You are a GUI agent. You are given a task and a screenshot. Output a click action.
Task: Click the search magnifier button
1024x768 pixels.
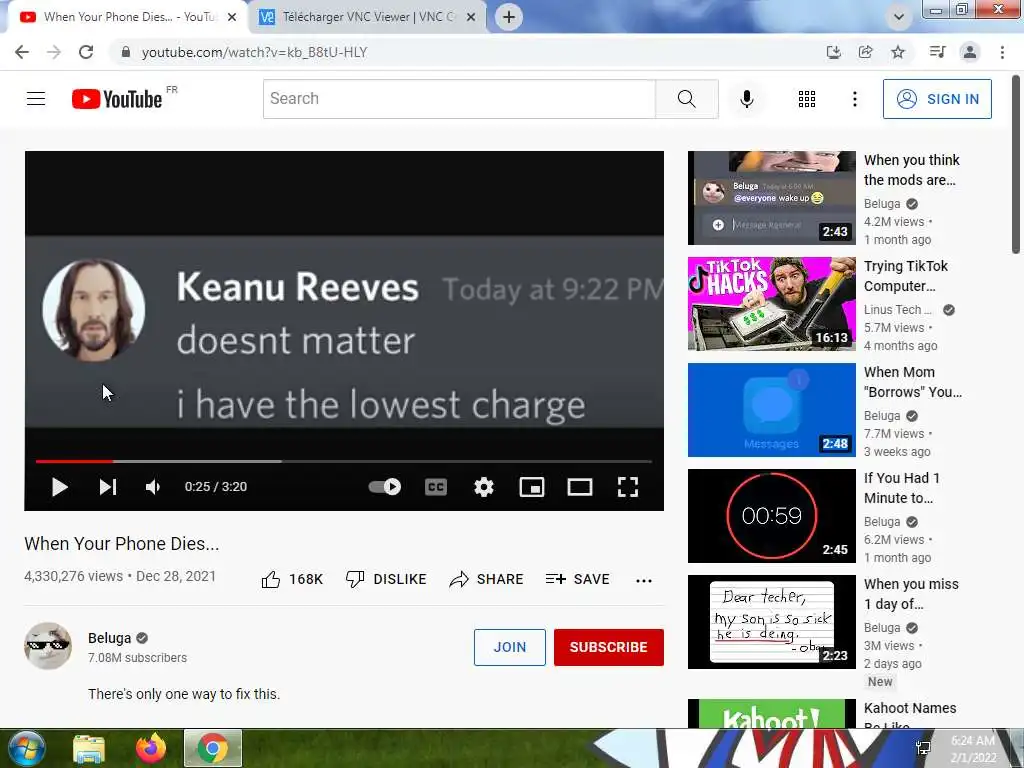686,99
